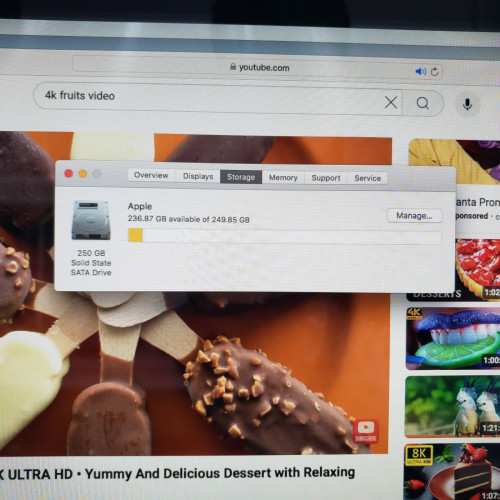Click the YouTube Subscribe watermark on the video
This screenshot has height=500, width=500.
point(366,432)
